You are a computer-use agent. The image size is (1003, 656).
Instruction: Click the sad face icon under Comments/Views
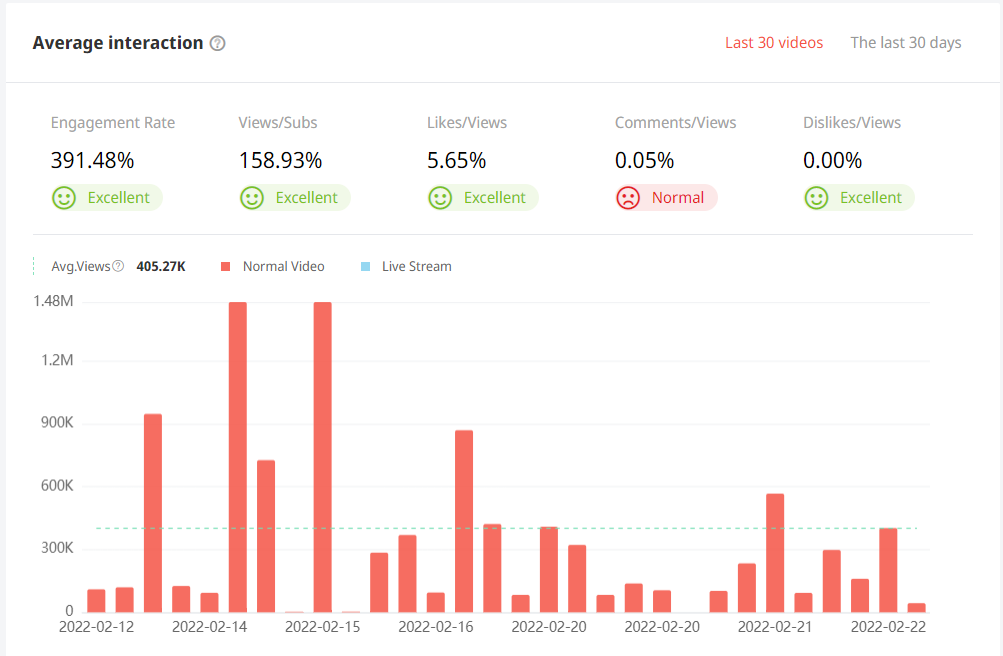628,198
